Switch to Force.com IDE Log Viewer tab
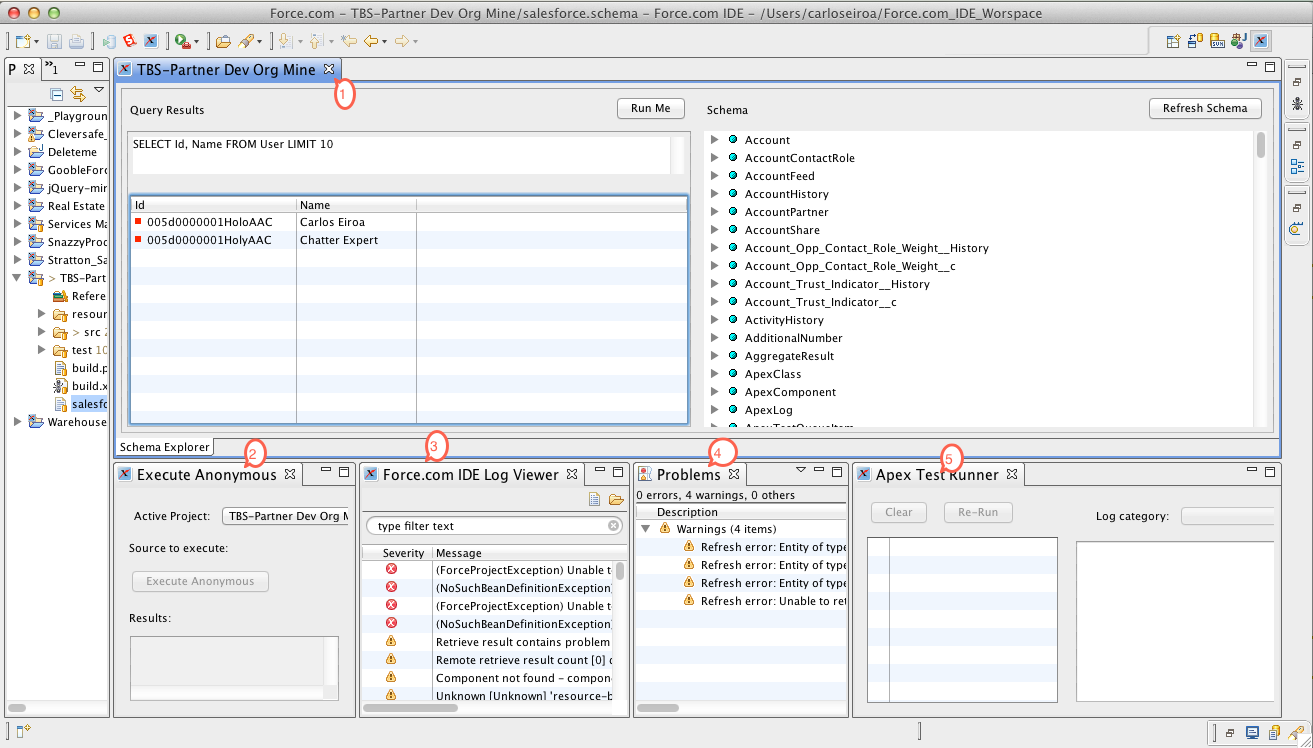The height and width of the screenshot is (748, 1313). pos(470,475)
